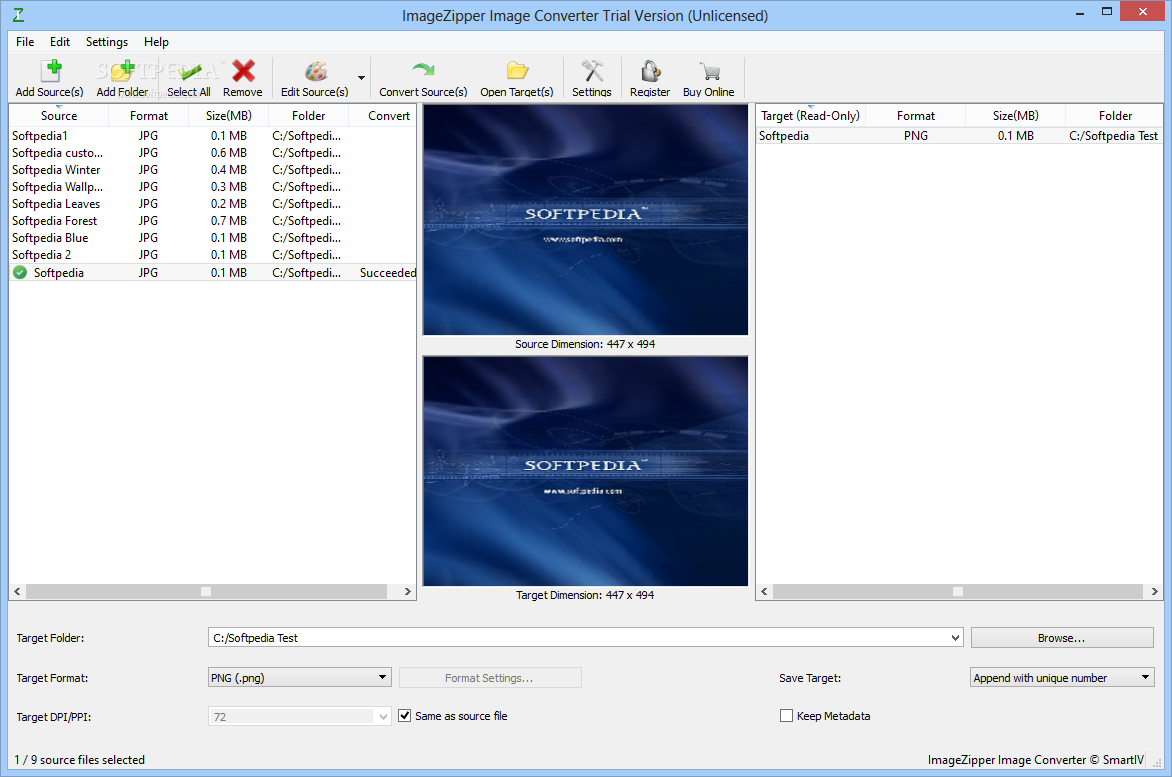
Task: Select the Softpedia Forest source row
Action: [x=212, y=221]
